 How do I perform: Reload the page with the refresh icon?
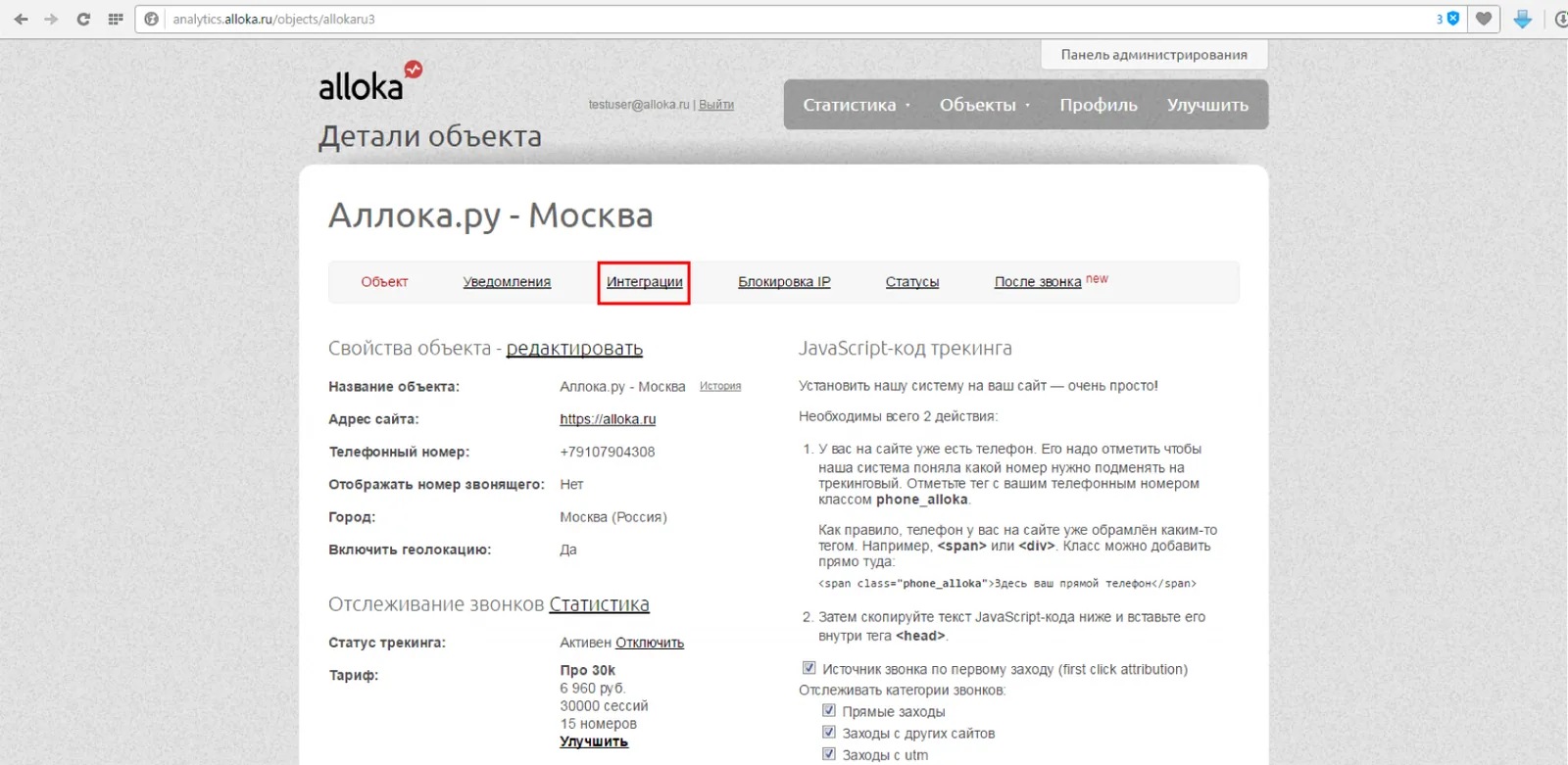(x=83, y=19)
